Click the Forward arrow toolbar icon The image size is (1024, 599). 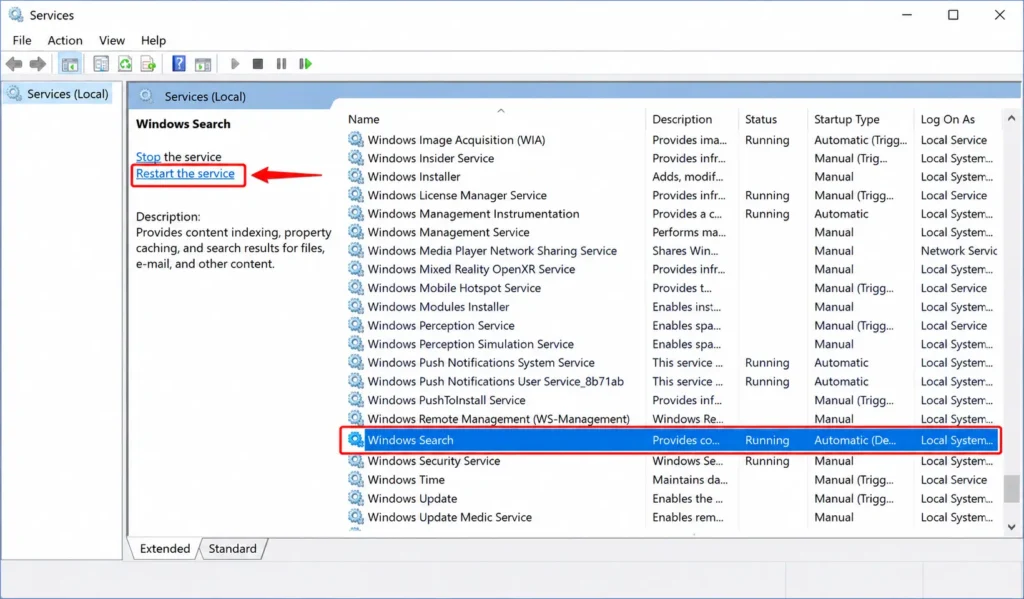(x=38, y=64)
